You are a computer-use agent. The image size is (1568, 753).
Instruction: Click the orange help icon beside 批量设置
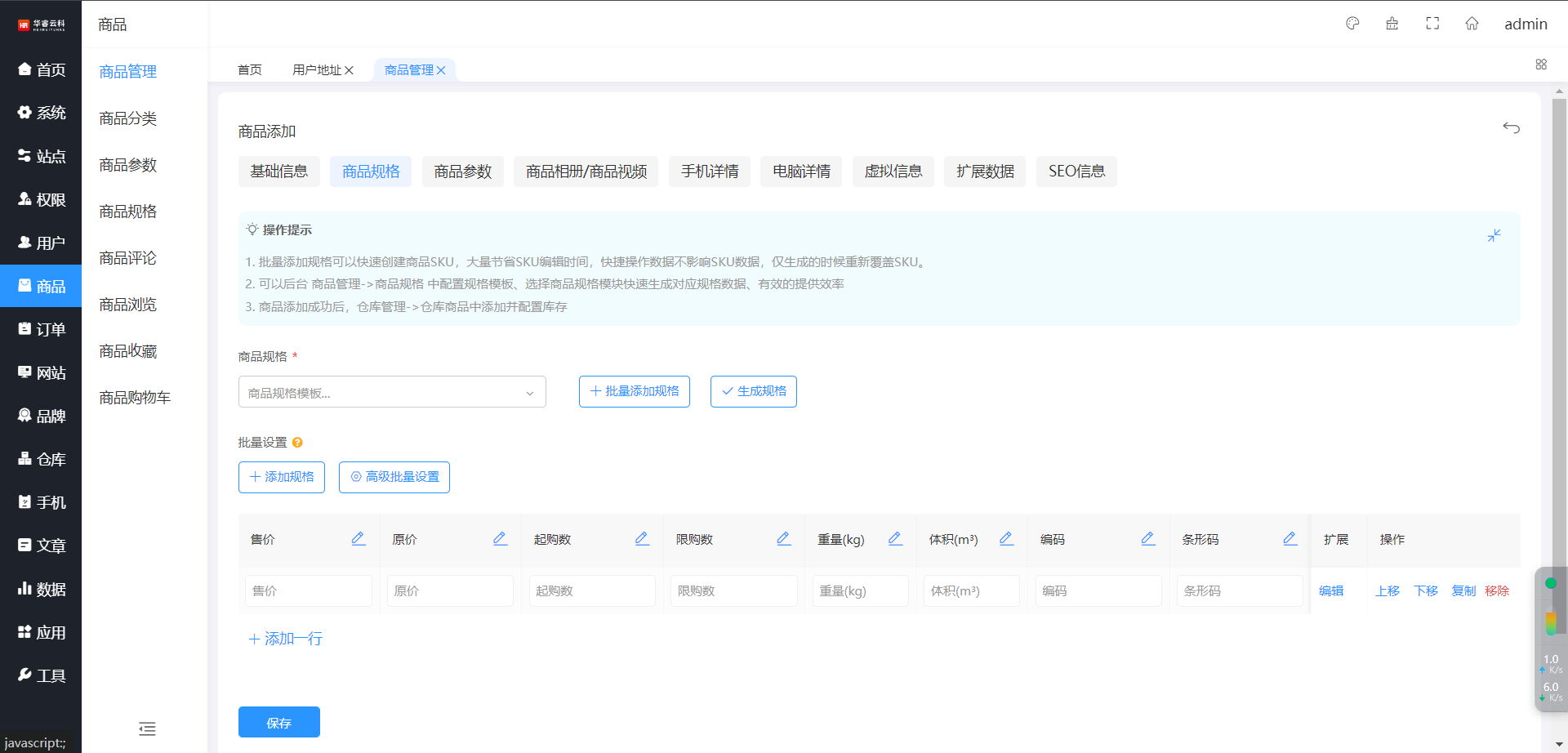tap(297, 443)
